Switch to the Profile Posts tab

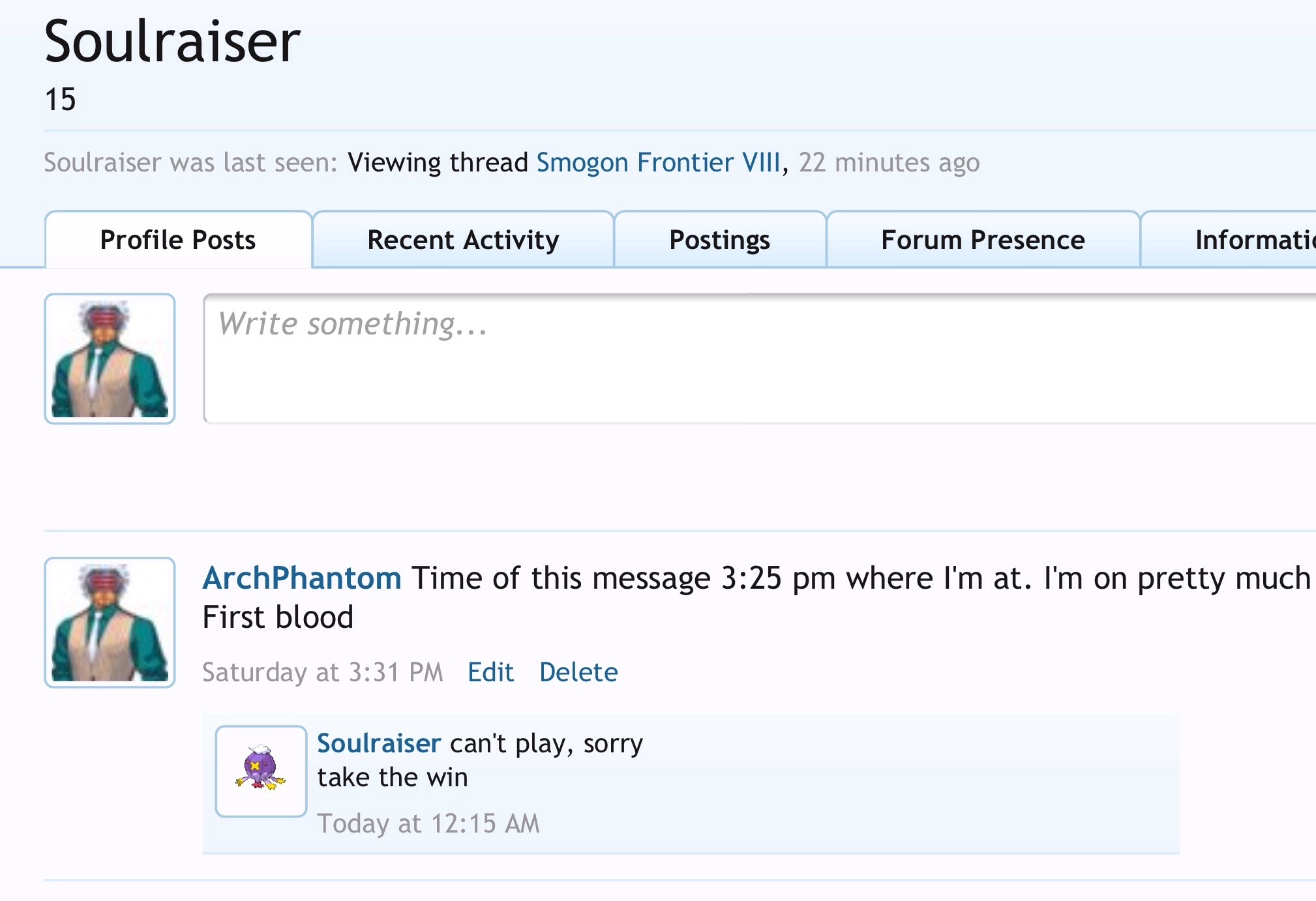177,240
